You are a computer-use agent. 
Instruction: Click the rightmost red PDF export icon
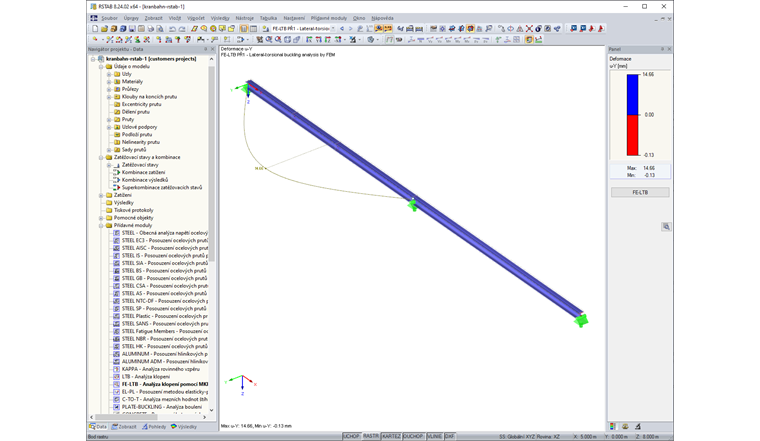tap(601, 29)
